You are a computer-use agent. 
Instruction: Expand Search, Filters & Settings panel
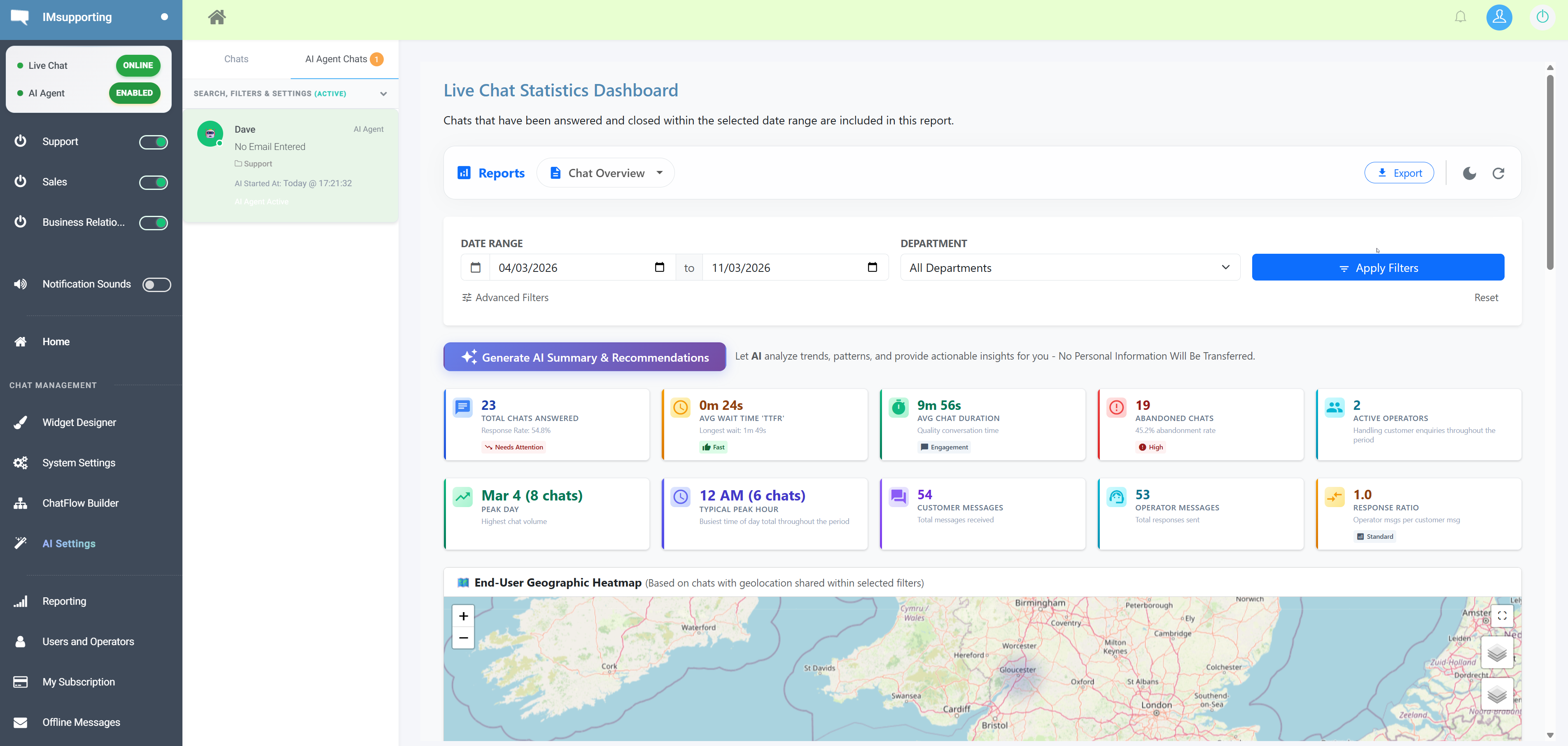pos(290,93)
